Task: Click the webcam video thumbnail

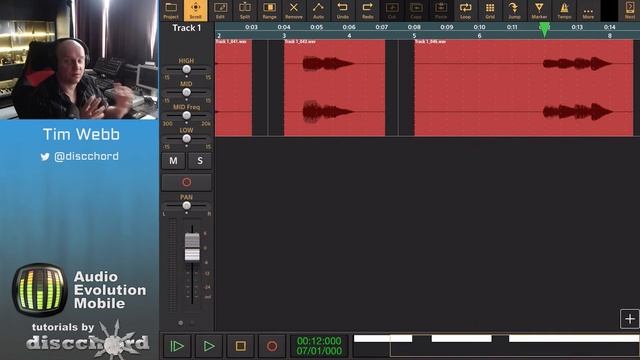Action: pyautogui.click(x=79, y=60)
